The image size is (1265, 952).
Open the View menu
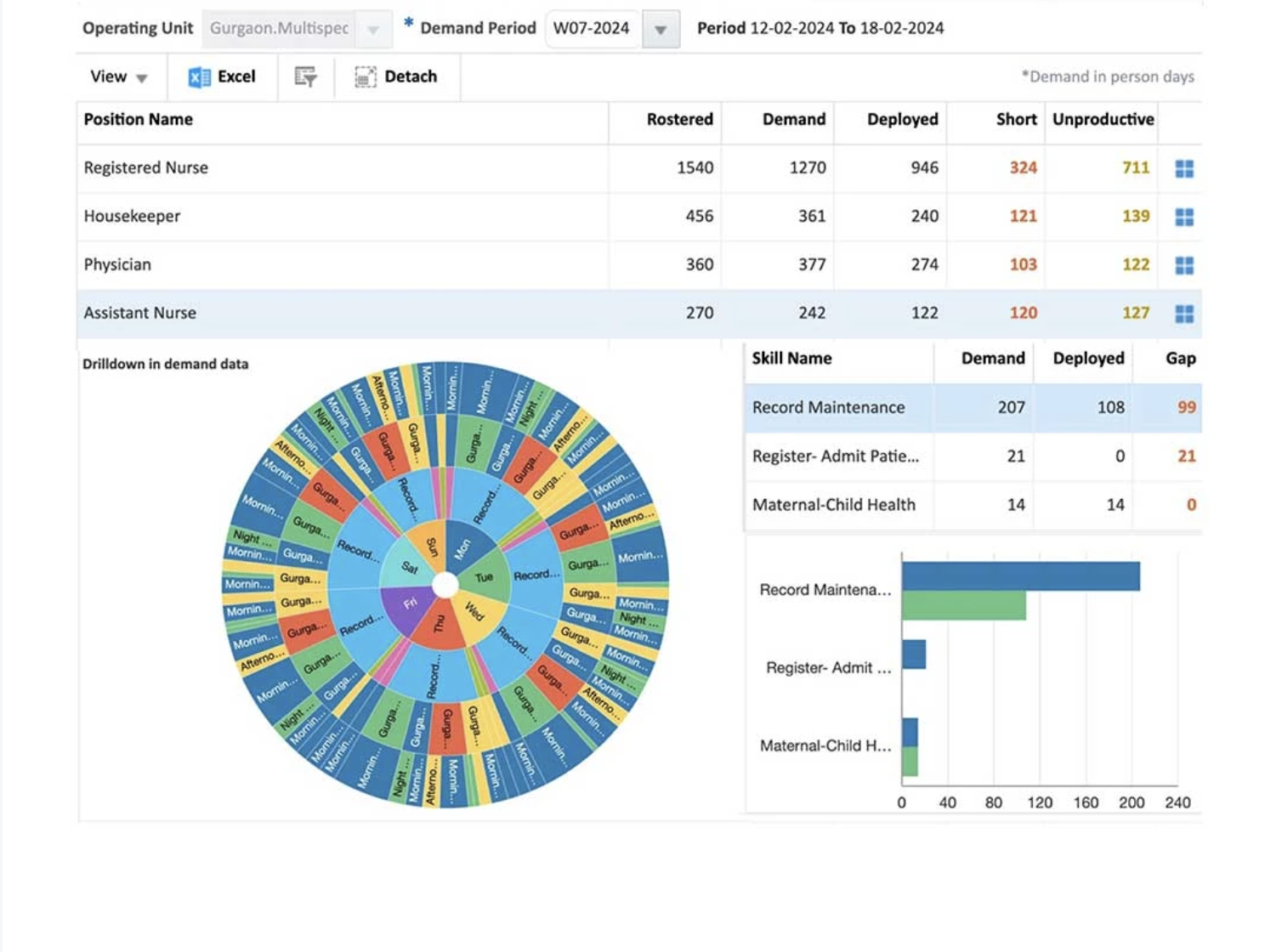118,76
